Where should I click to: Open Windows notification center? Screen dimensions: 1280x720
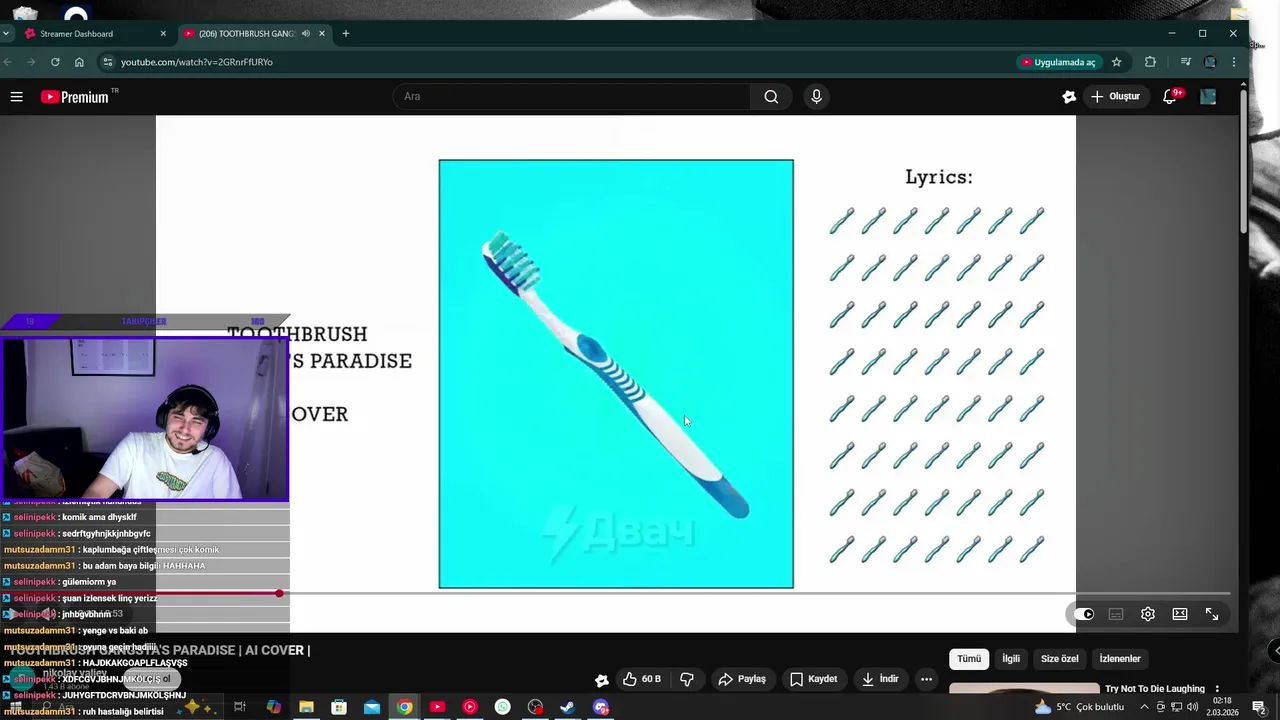pyautogui.click(x=1259, y=707)
